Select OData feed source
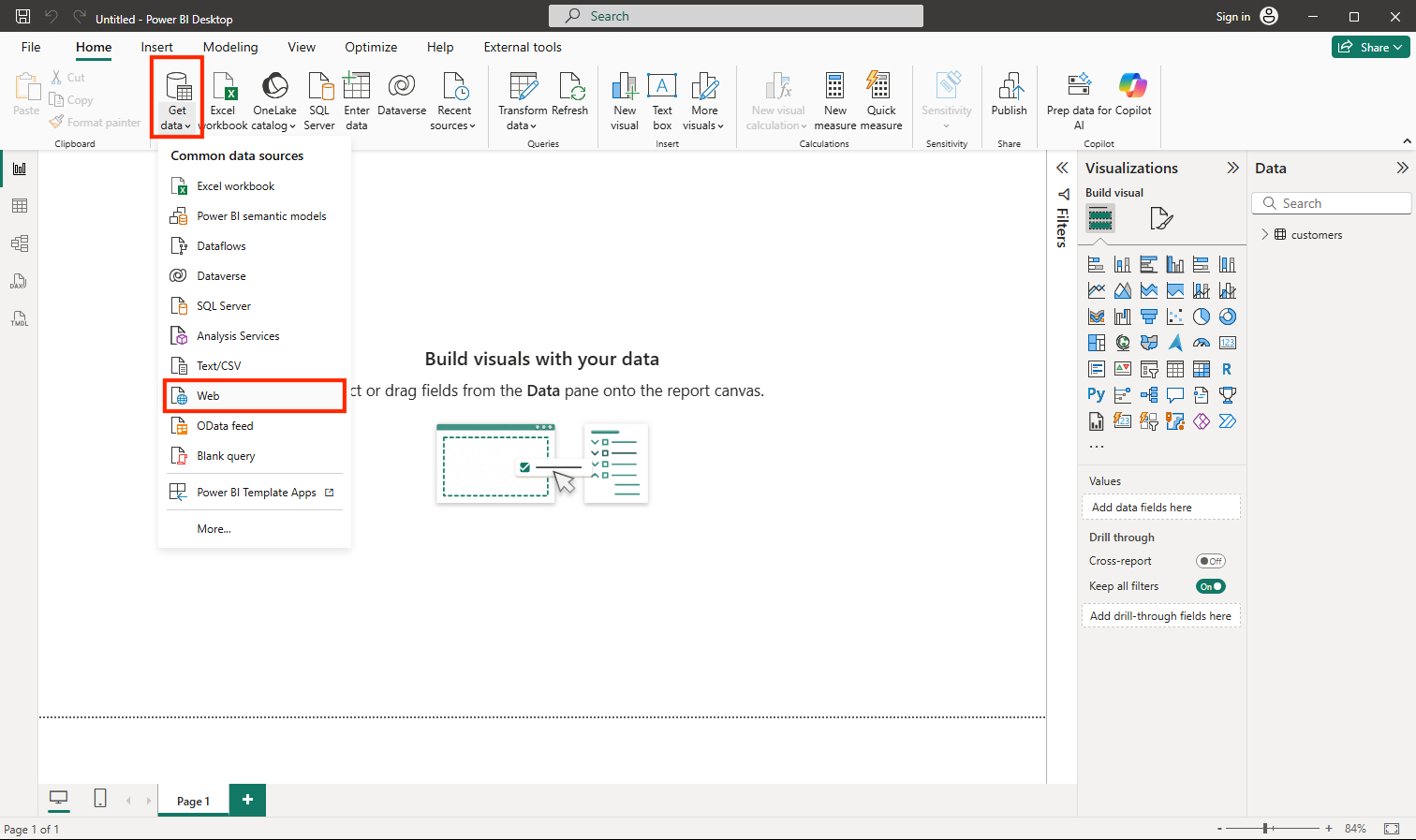 coord(255,426)
